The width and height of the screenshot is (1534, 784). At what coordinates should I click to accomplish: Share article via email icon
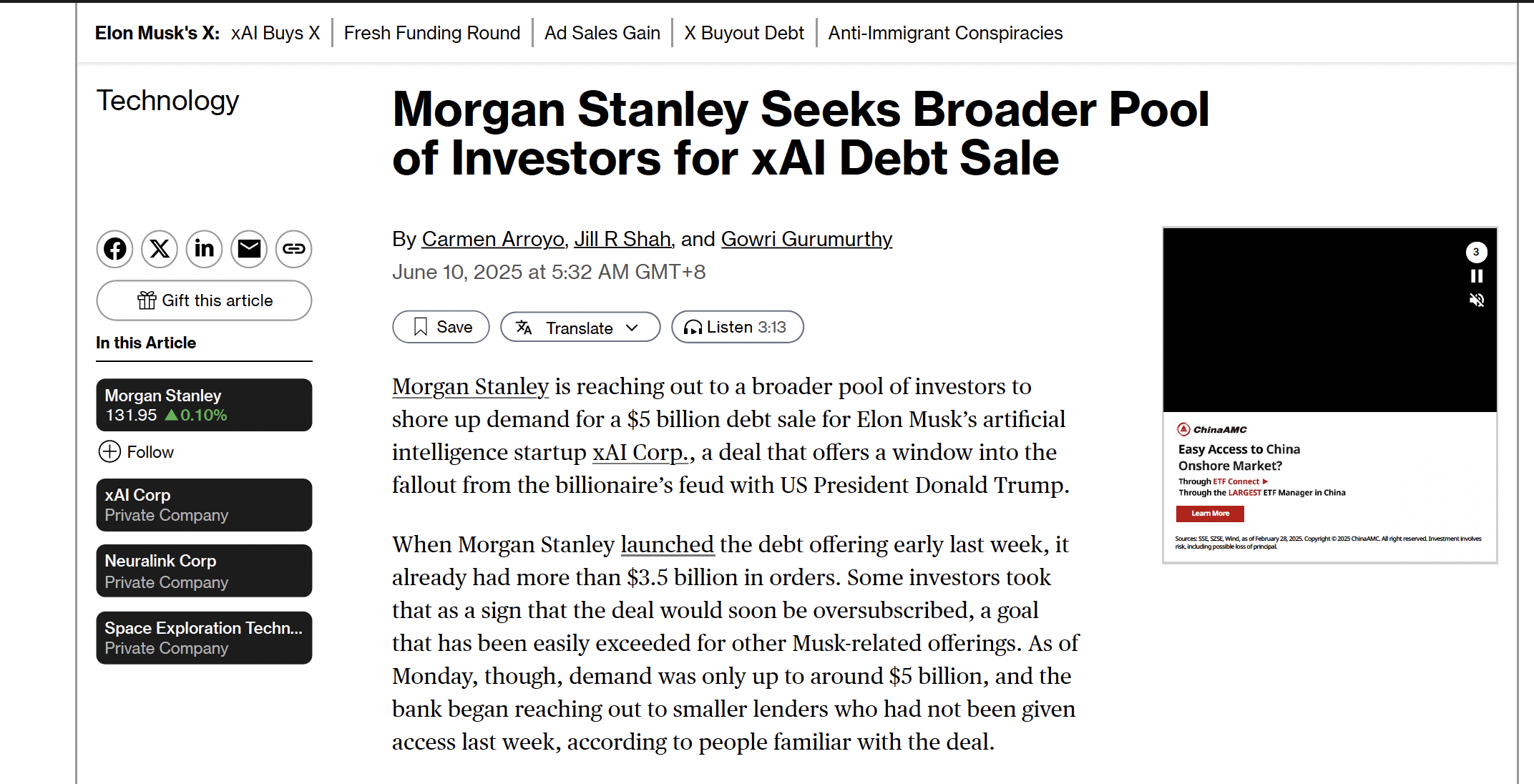click(x=249, y=249)
